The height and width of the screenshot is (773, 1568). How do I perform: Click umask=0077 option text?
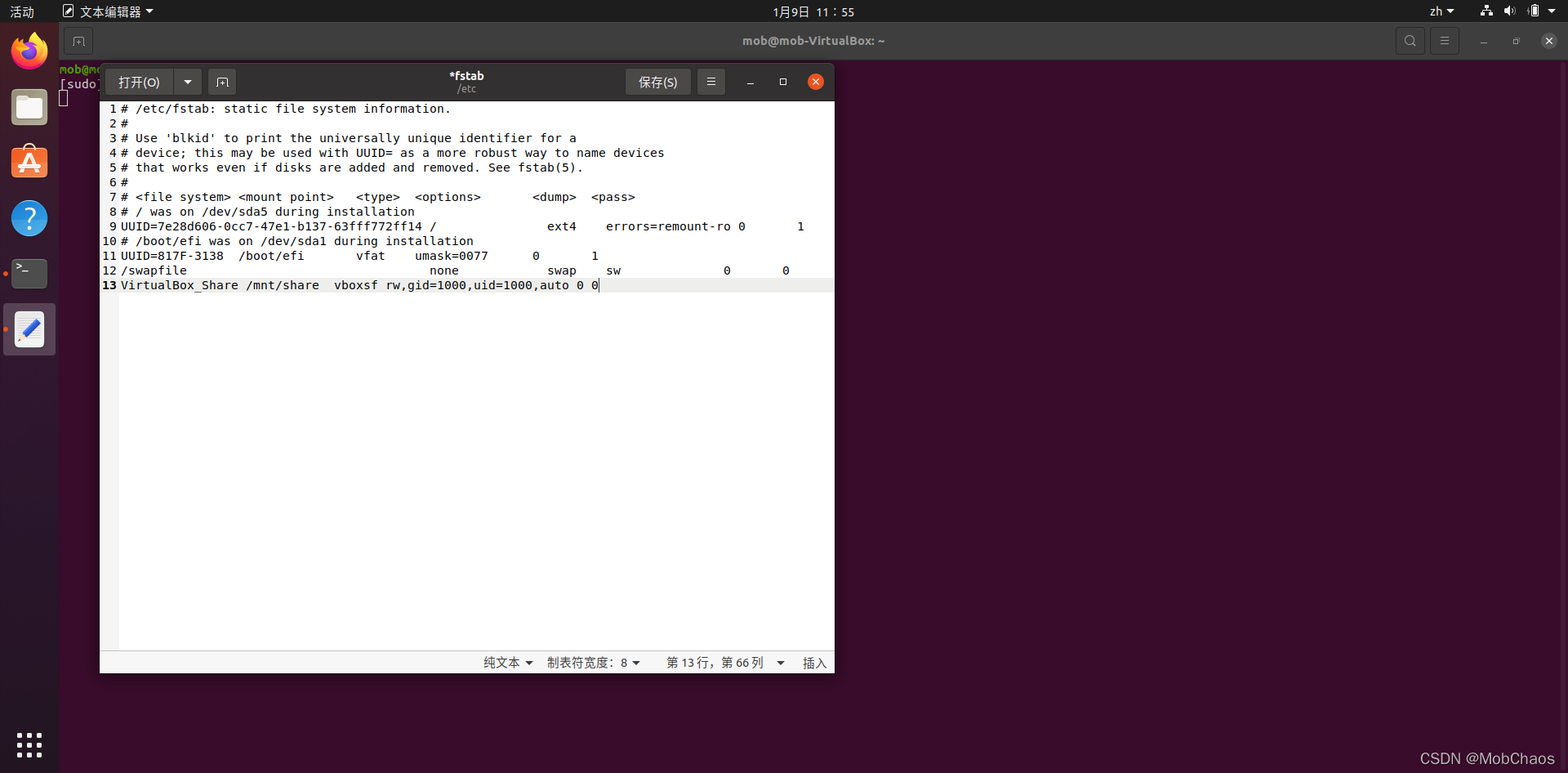(x=452, y=256)
